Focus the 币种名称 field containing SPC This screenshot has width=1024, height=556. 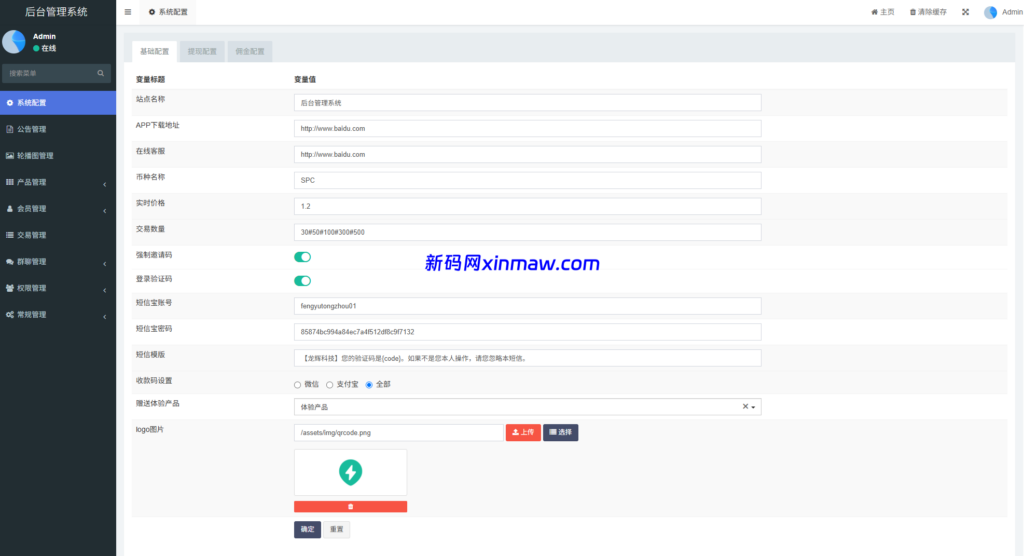point(527,180)
